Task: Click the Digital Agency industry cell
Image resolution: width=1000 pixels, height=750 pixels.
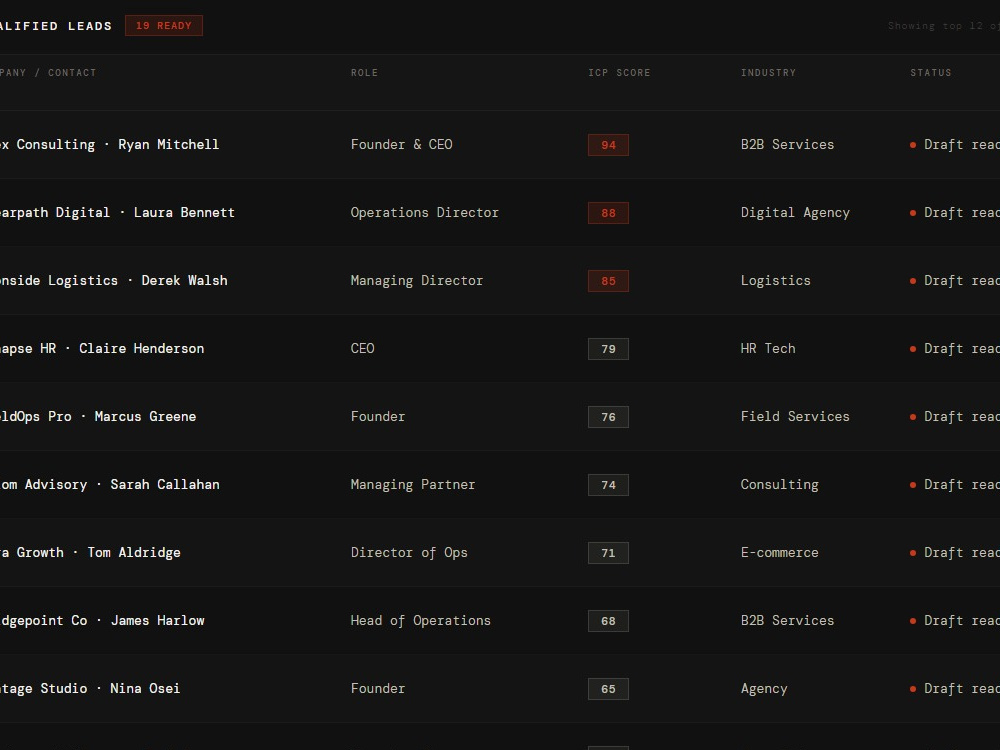Action: tap(795, 212)
